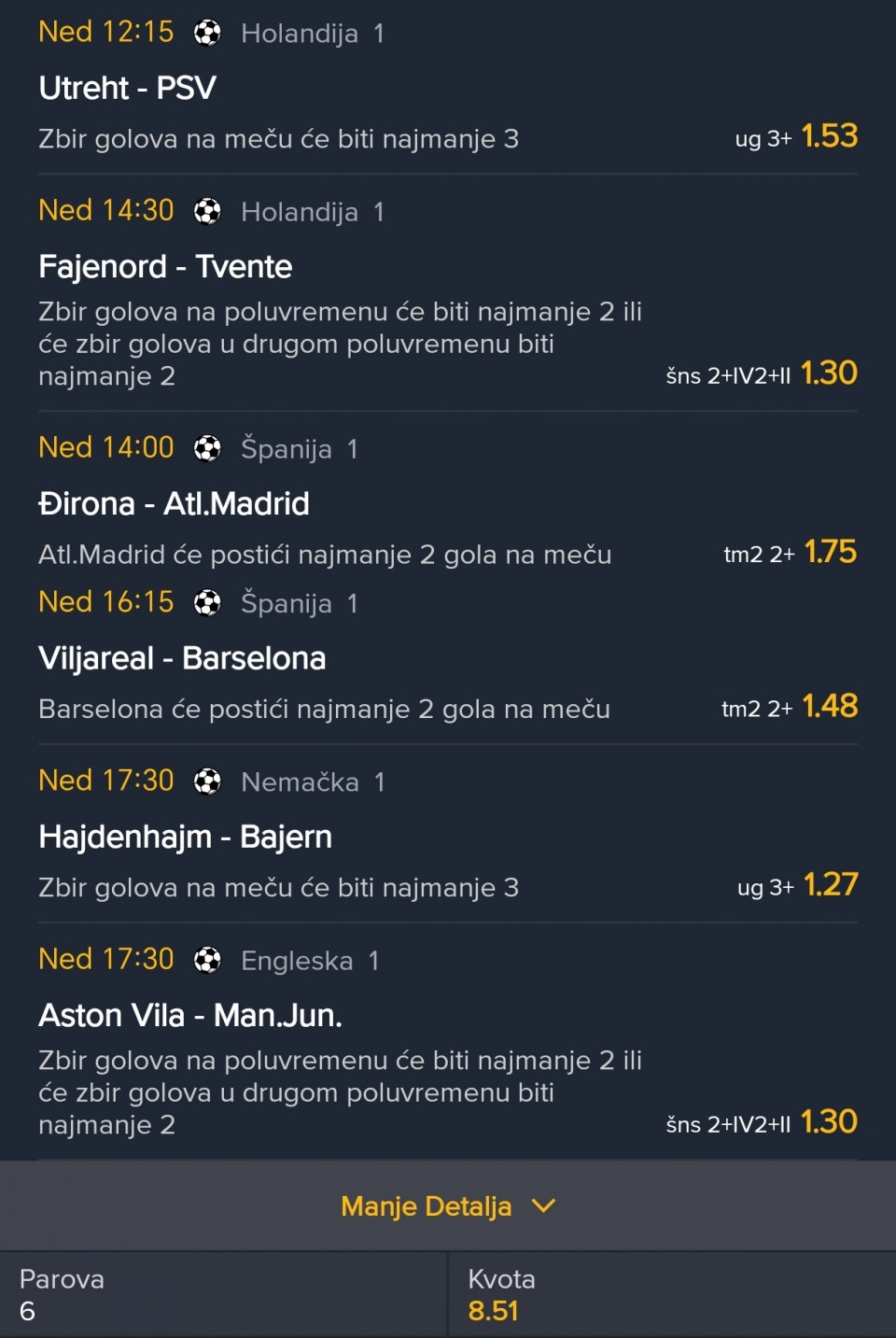The image size is (896, 1338).
Task: Click the soccer ball icon beside Nemačka
Action: [207, 782]
